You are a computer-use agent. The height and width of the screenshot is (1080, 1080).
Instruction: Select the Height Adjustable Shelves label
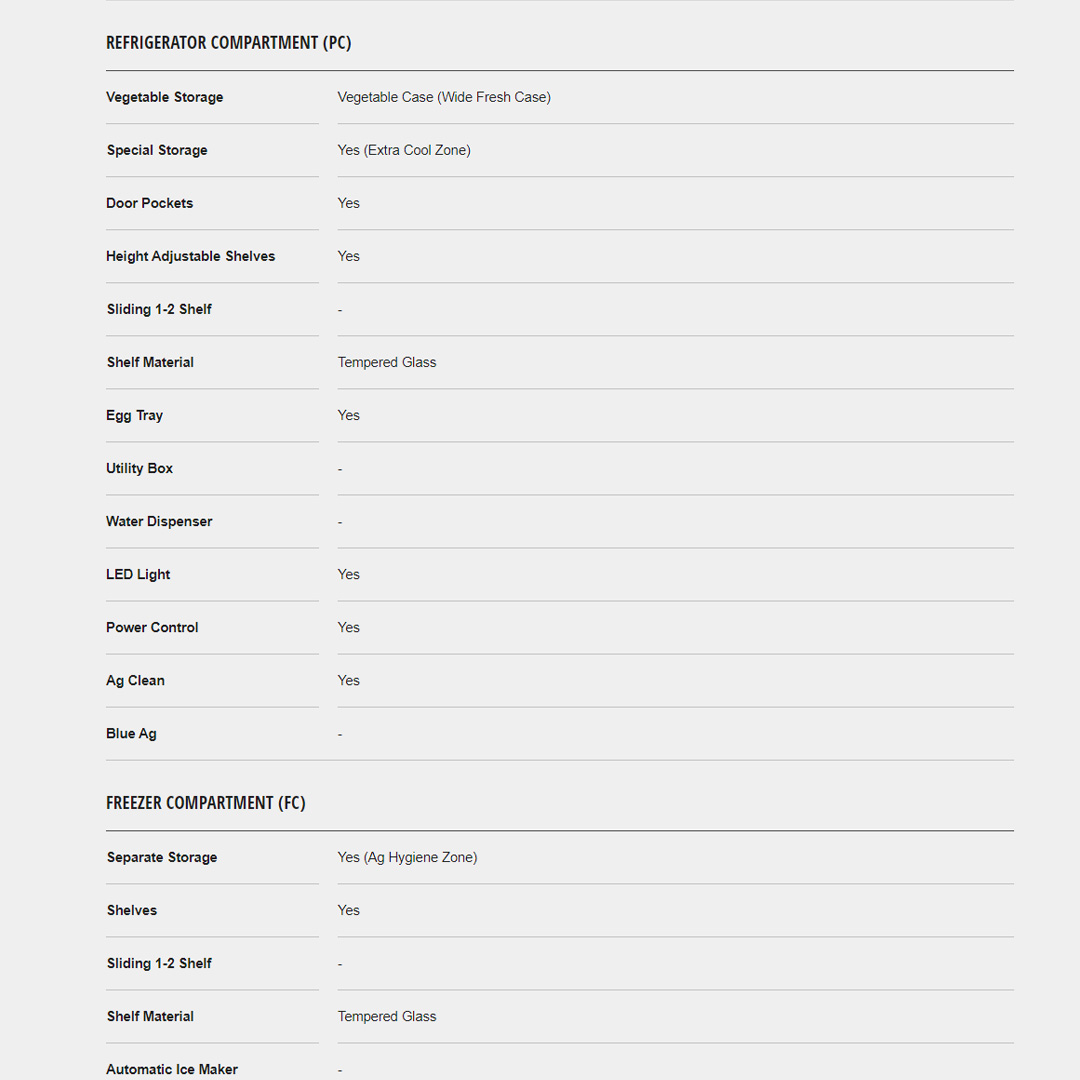pyautogui.click(x=191, y=256)
